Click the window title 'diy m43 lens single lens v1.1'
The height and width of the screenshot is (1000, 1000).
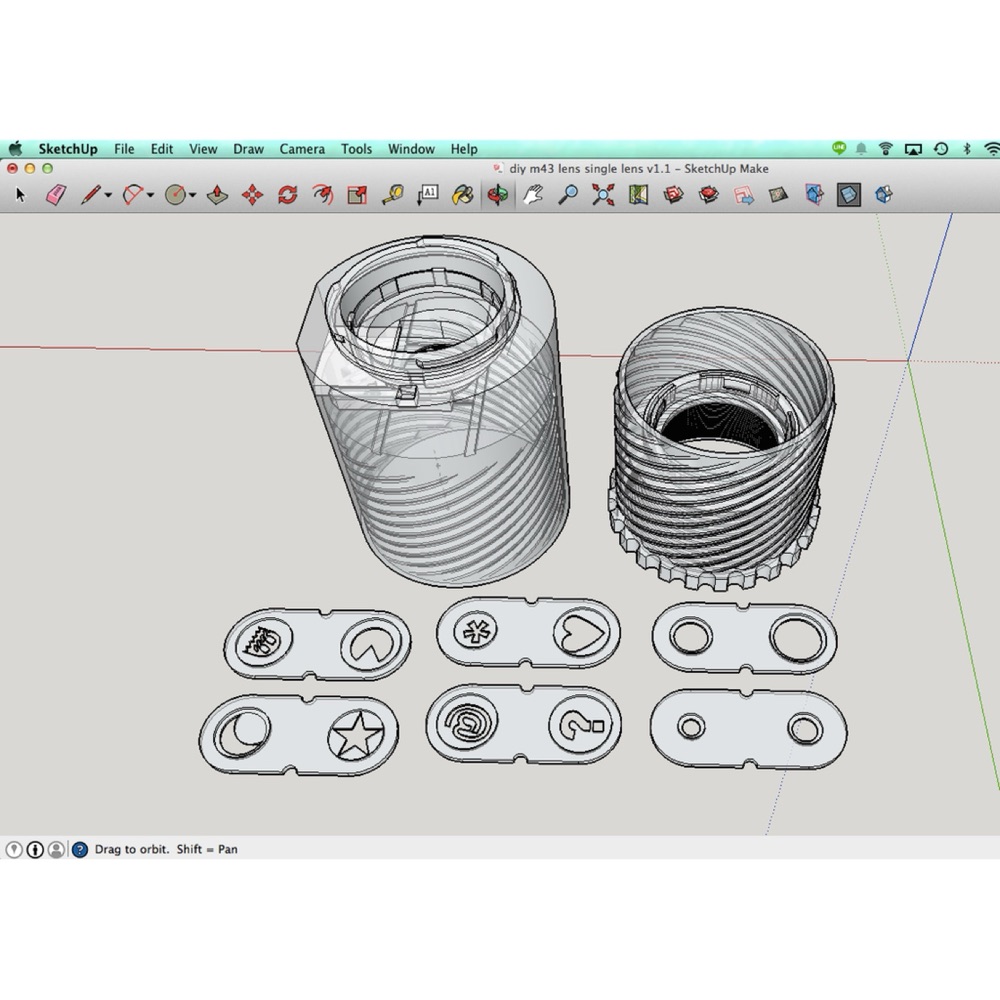click(590, 168)
